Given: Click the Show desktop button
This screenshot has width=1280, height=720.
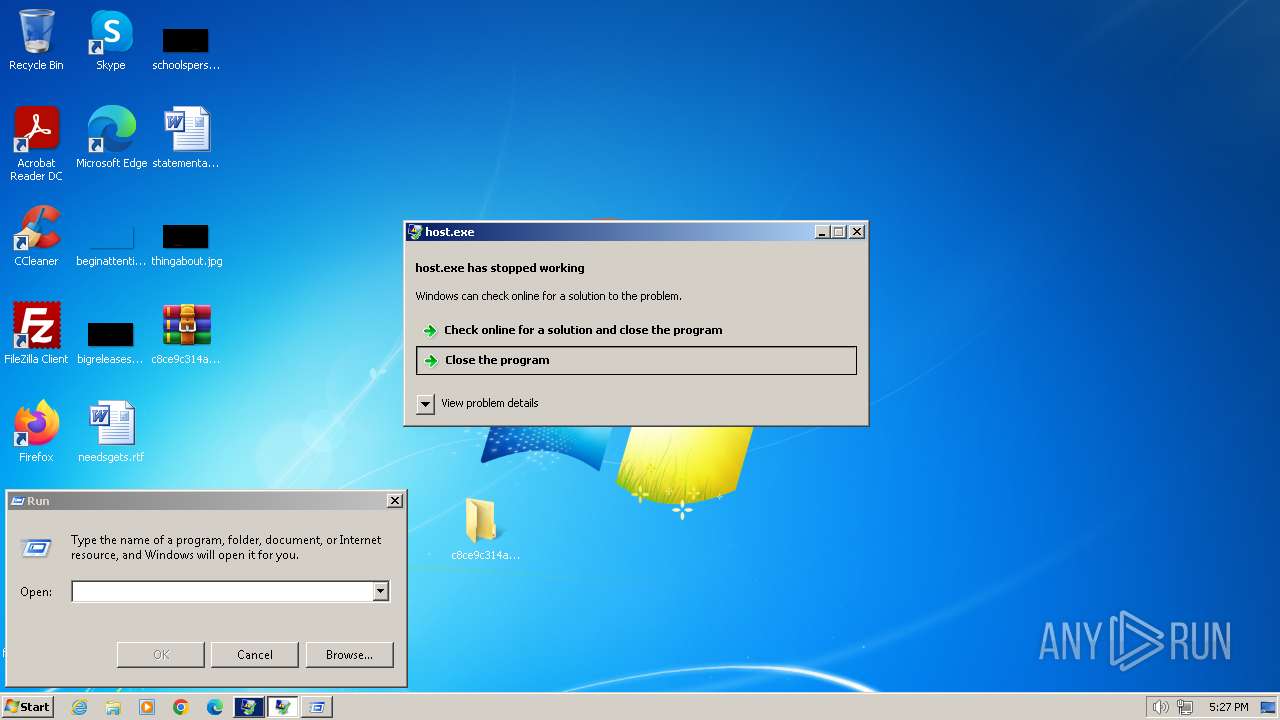Looking at the screenshot, I should tap(1269, 707).
